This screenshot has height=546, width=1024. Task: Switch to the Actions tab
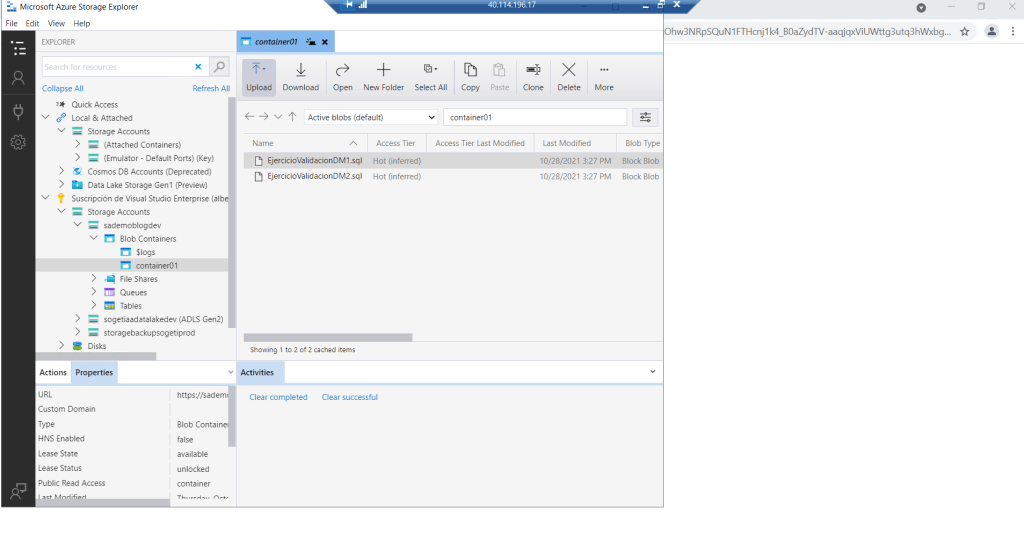[x=53, y=373]
